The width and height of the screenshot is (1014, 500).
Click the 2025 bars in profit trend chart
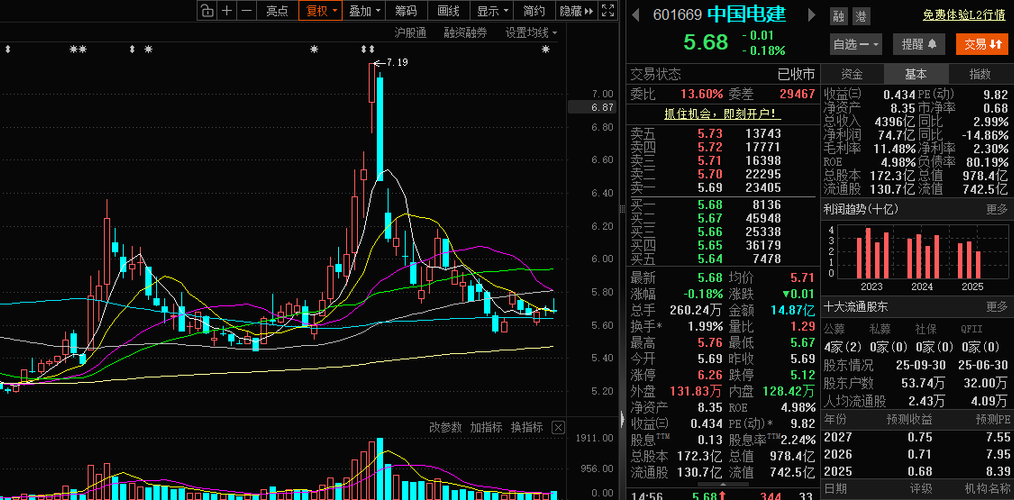(x=970, y=259)
